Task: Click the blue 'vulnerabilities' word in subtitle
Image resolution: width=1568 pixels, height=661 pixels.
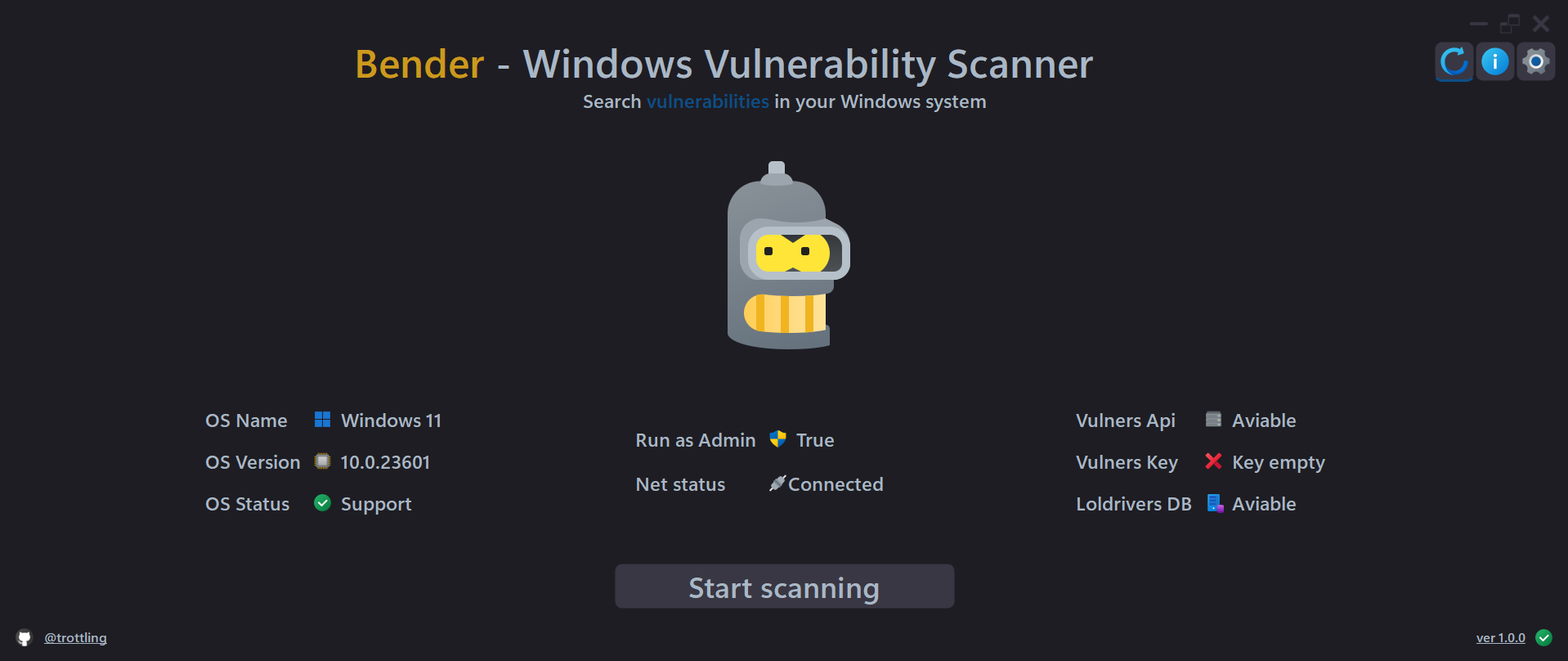Action: tap(708, 101)
